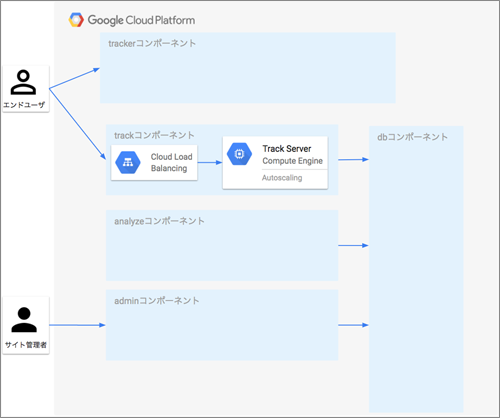
Task: Click the エンドユーザ outlined person icon
Action: tap(23, 82)
